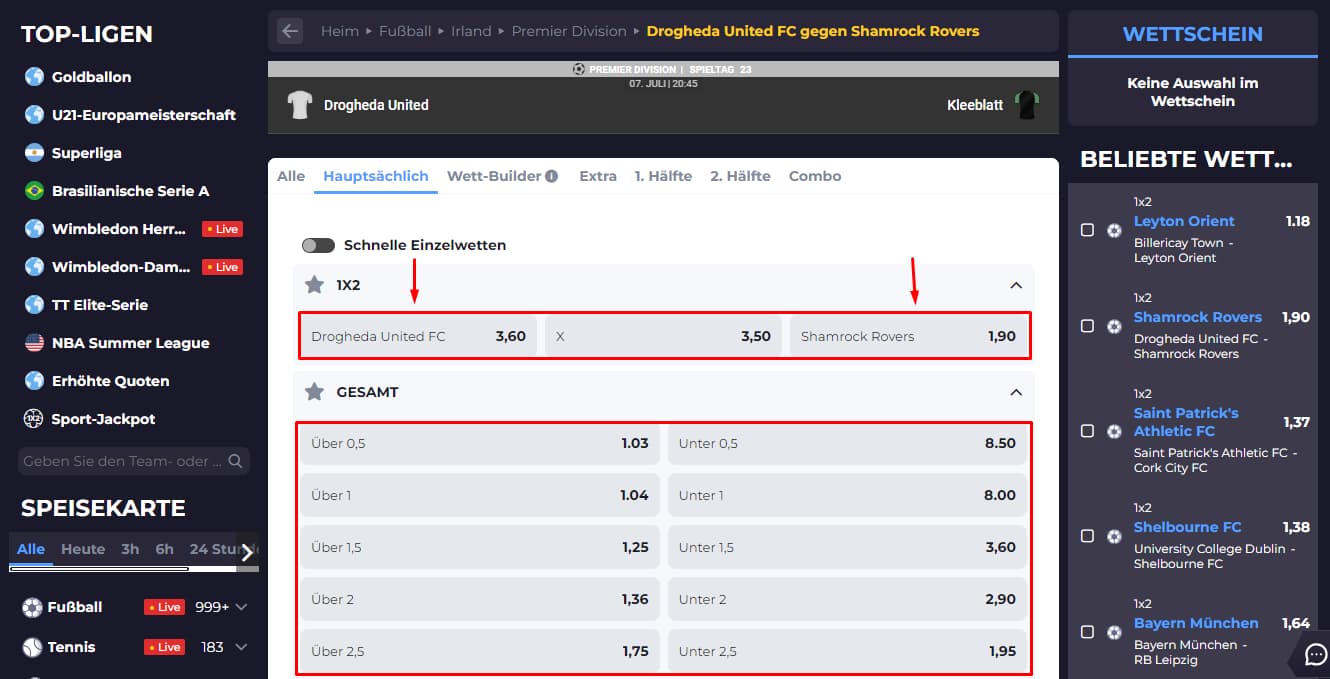This screenshot has height=679, width=1330.
Task: Click the Sport-Jackpot 1X2 ball icon
Action: [33, 419]
